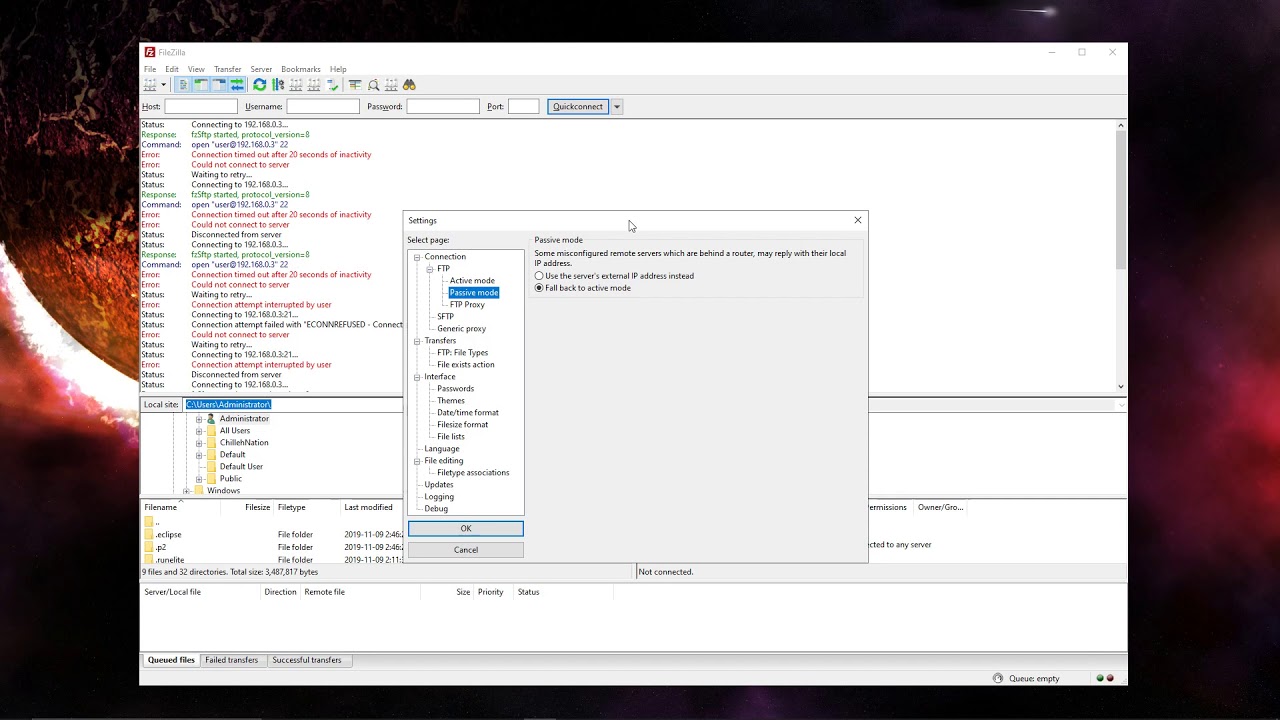1280x720 pixels.
Task: Open the Server menu
Action: (x=261, y=69)
